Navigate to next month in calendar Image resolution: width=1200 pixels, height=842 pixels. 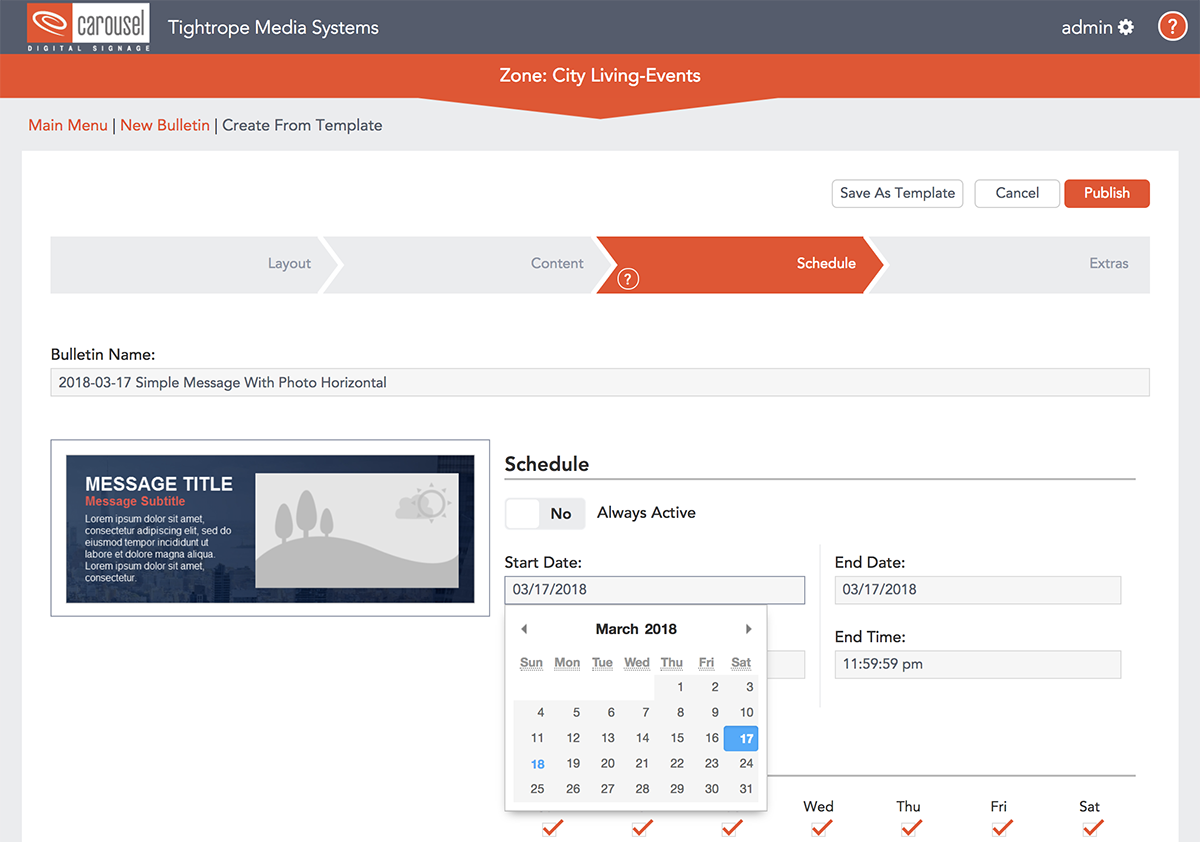749,628
